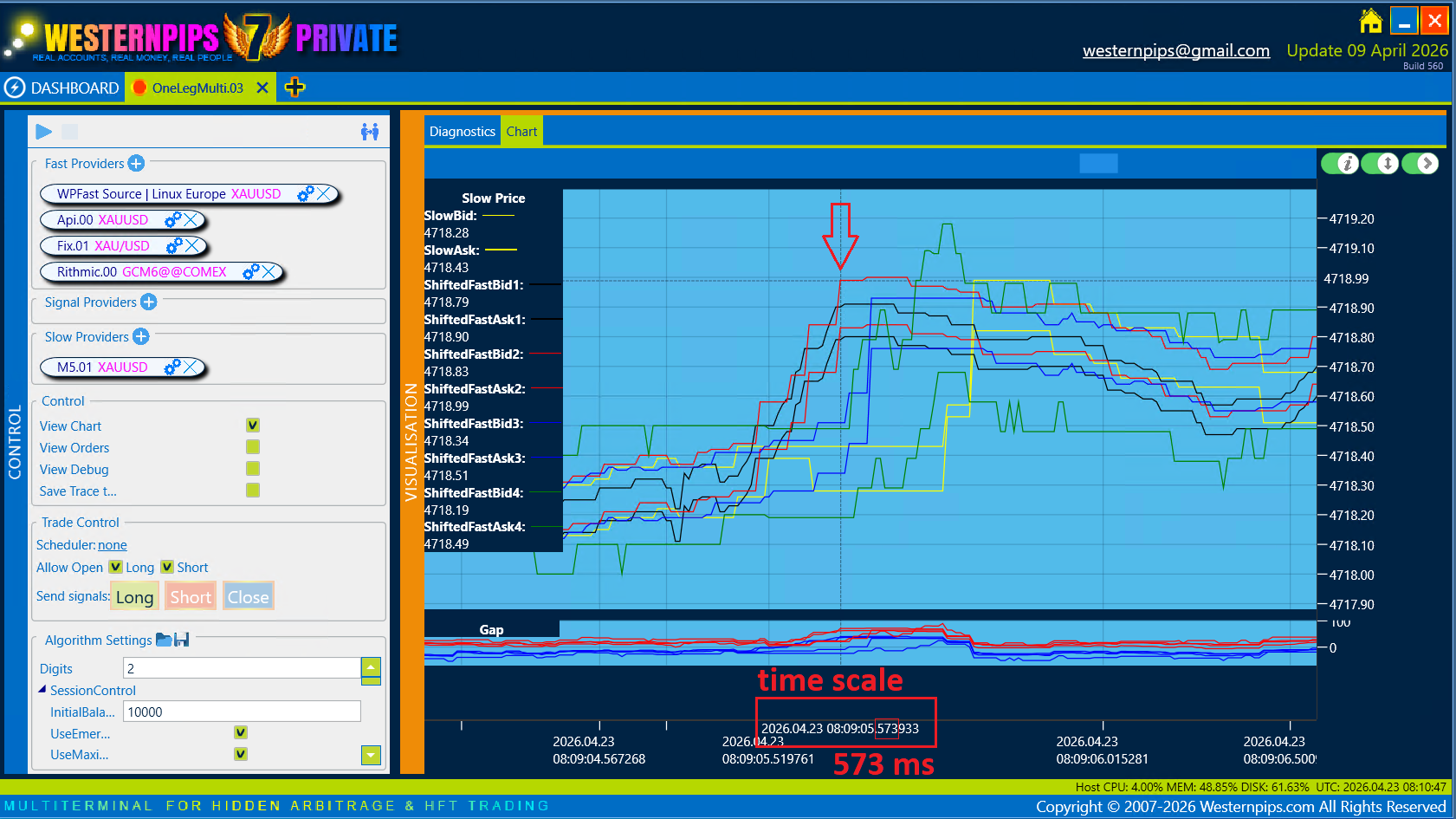The image size is (1456, 819).
Task: Add a new strategy tab with plus
Action: 294,88
